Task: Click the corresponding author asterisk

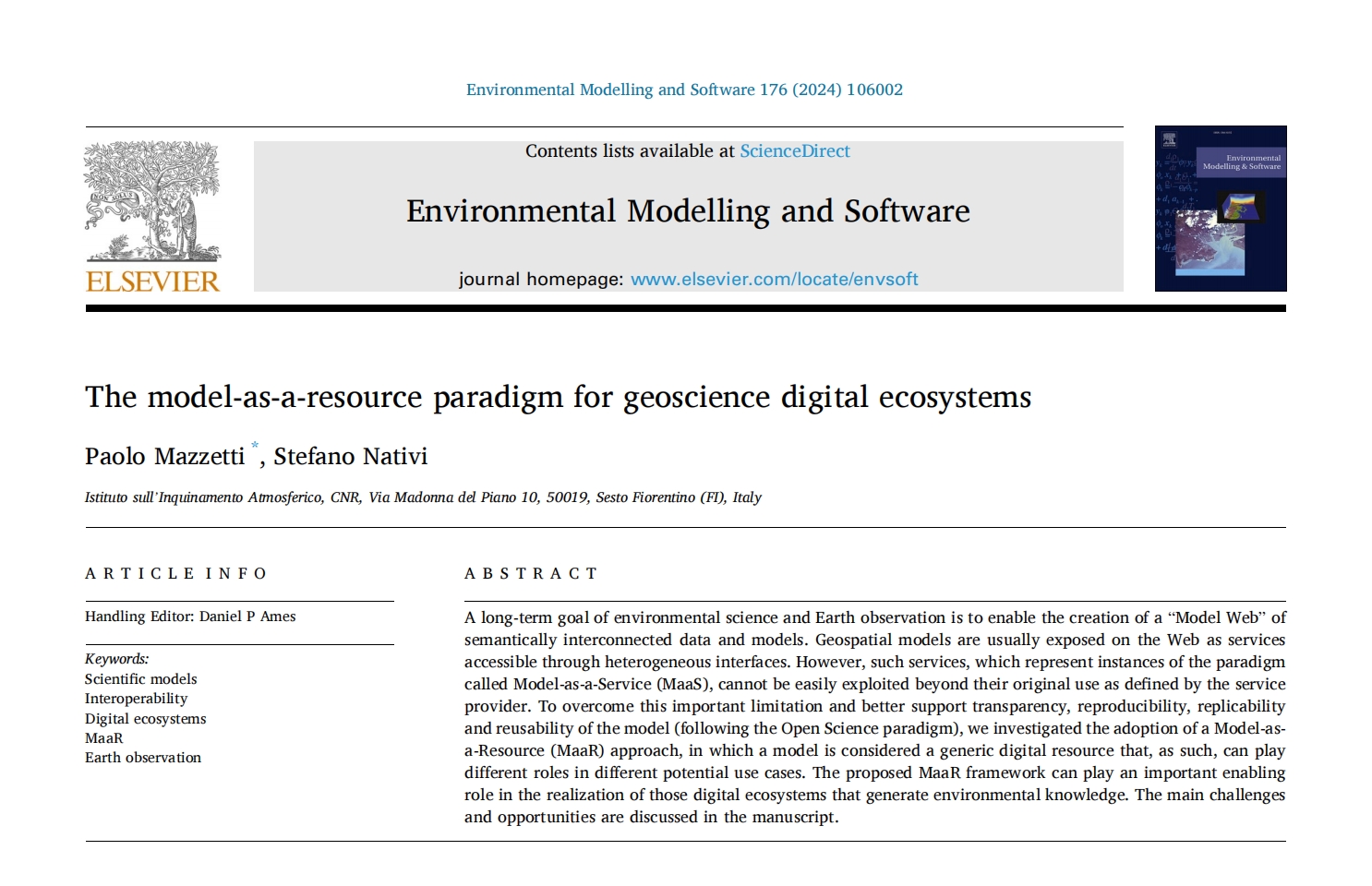Action: (x=255, y=447)
